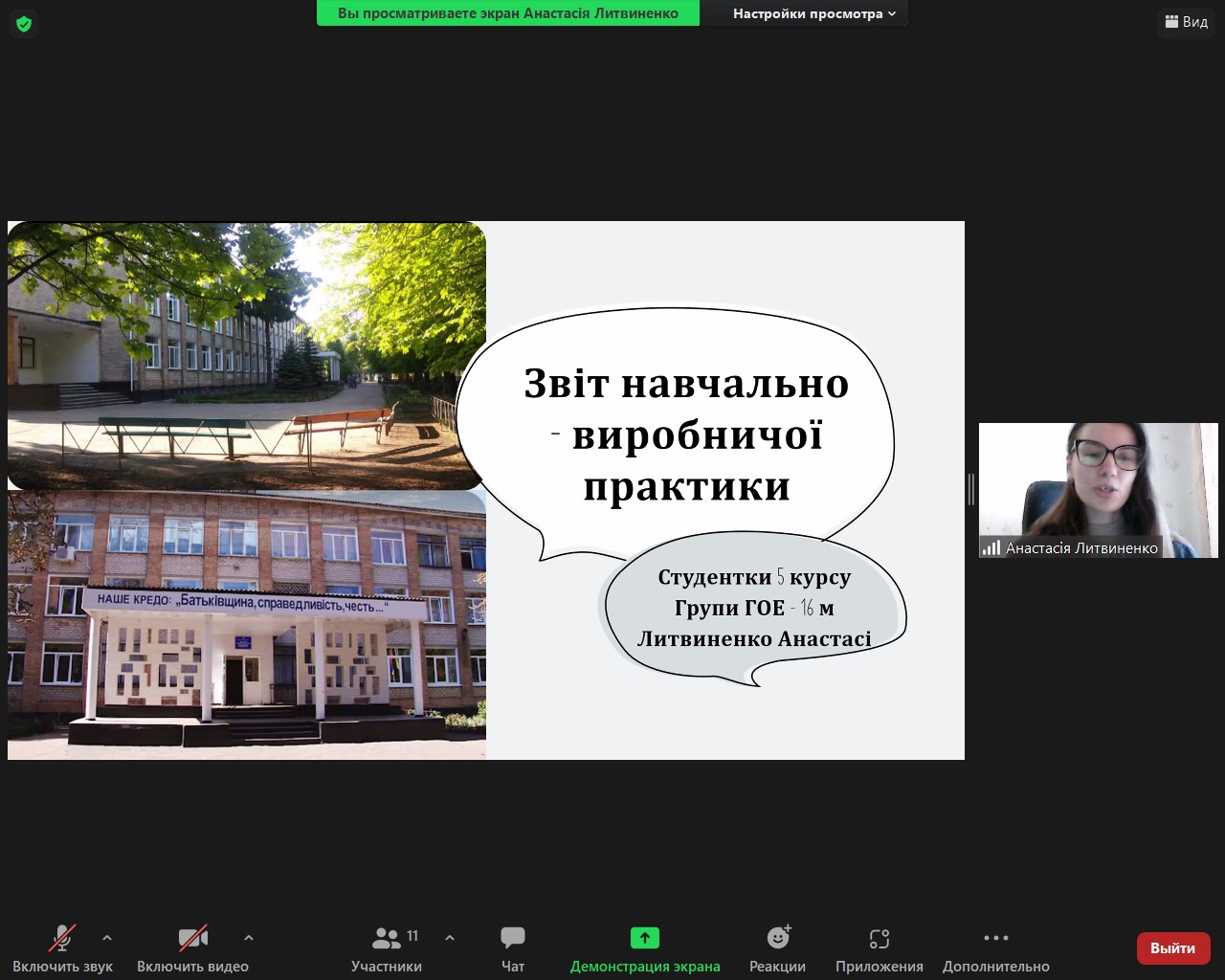Open the Дополнительно more options menu
The image size is (1225, 980).
click(x=996, y=947)
